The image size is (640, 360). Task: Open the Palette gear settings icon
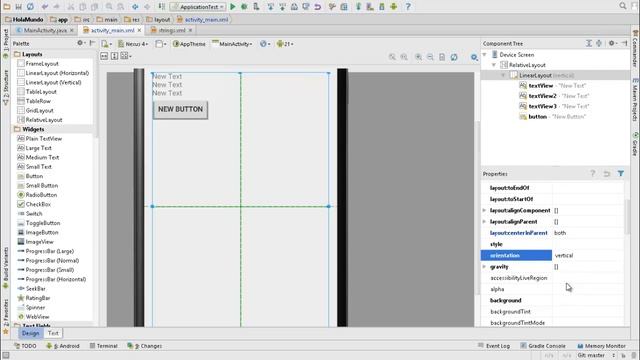pyautogui.click(x=81, y=43)
